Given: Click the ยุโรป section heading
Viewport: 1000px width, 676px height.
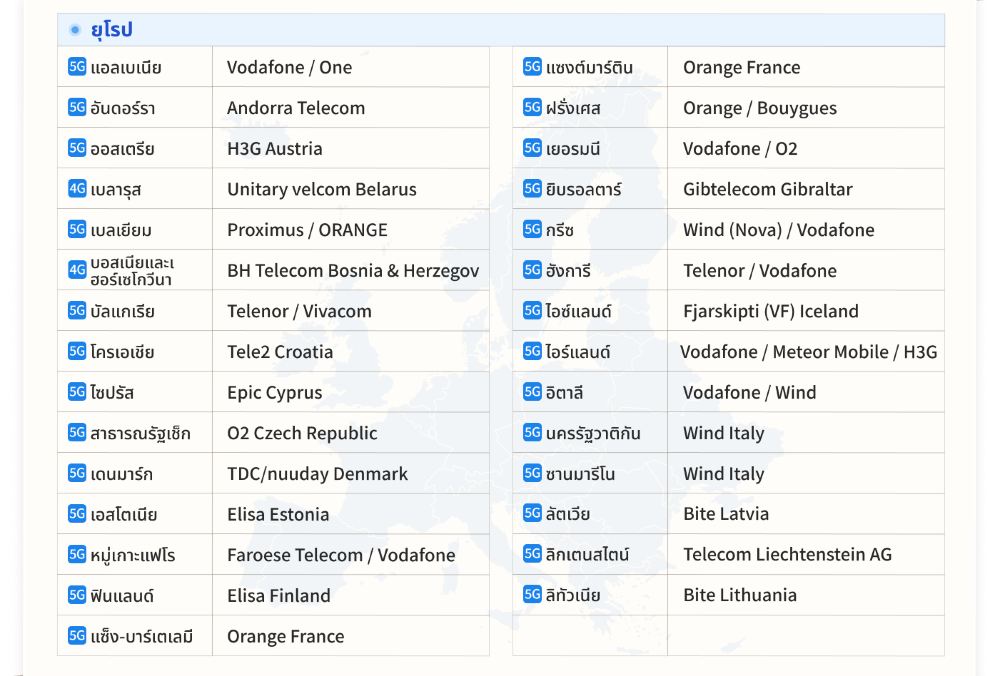Looking at the screenshot, I should [x=110, y=30].
